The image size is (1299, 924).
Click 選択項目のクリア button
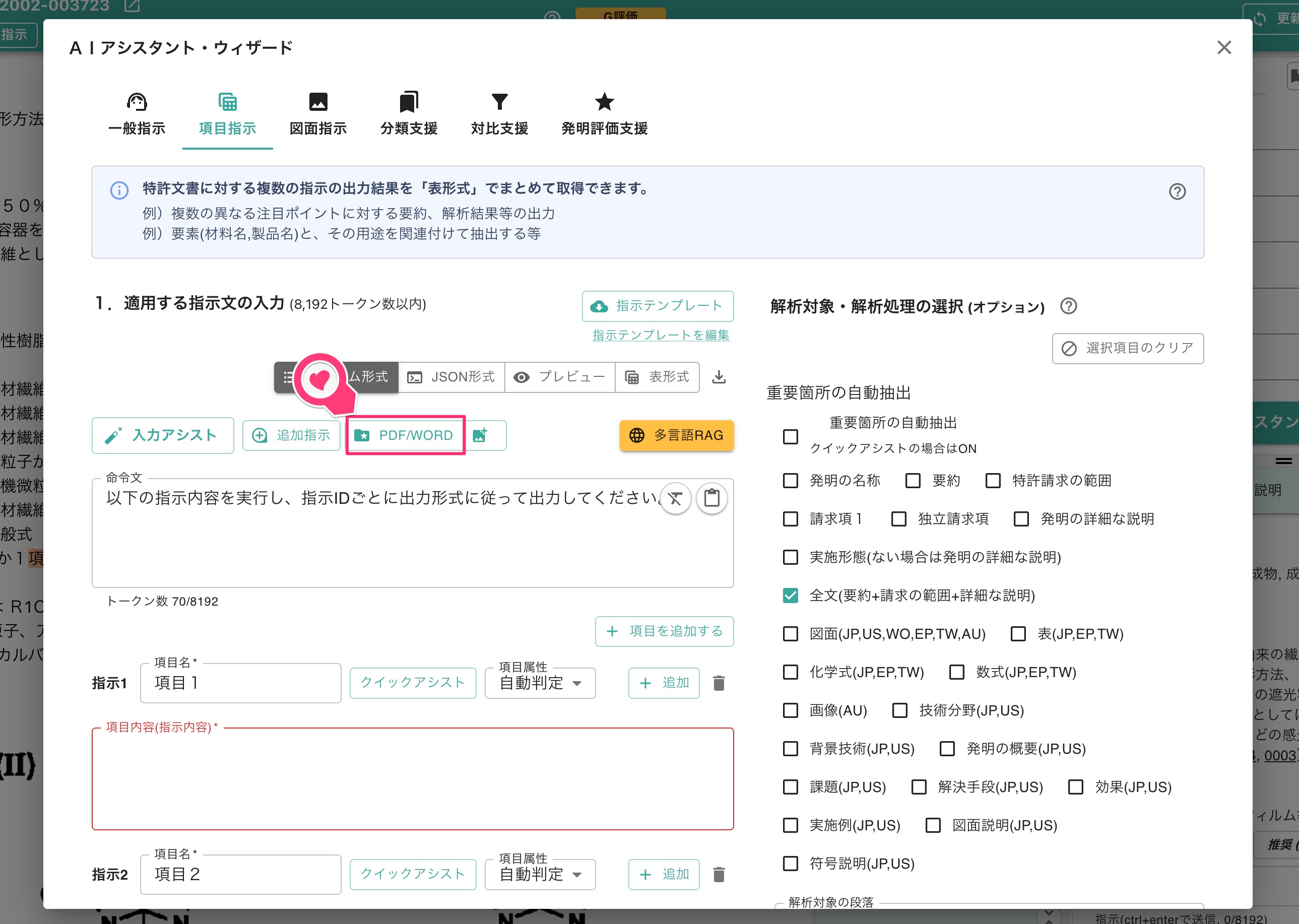[x=1128, y=348]
